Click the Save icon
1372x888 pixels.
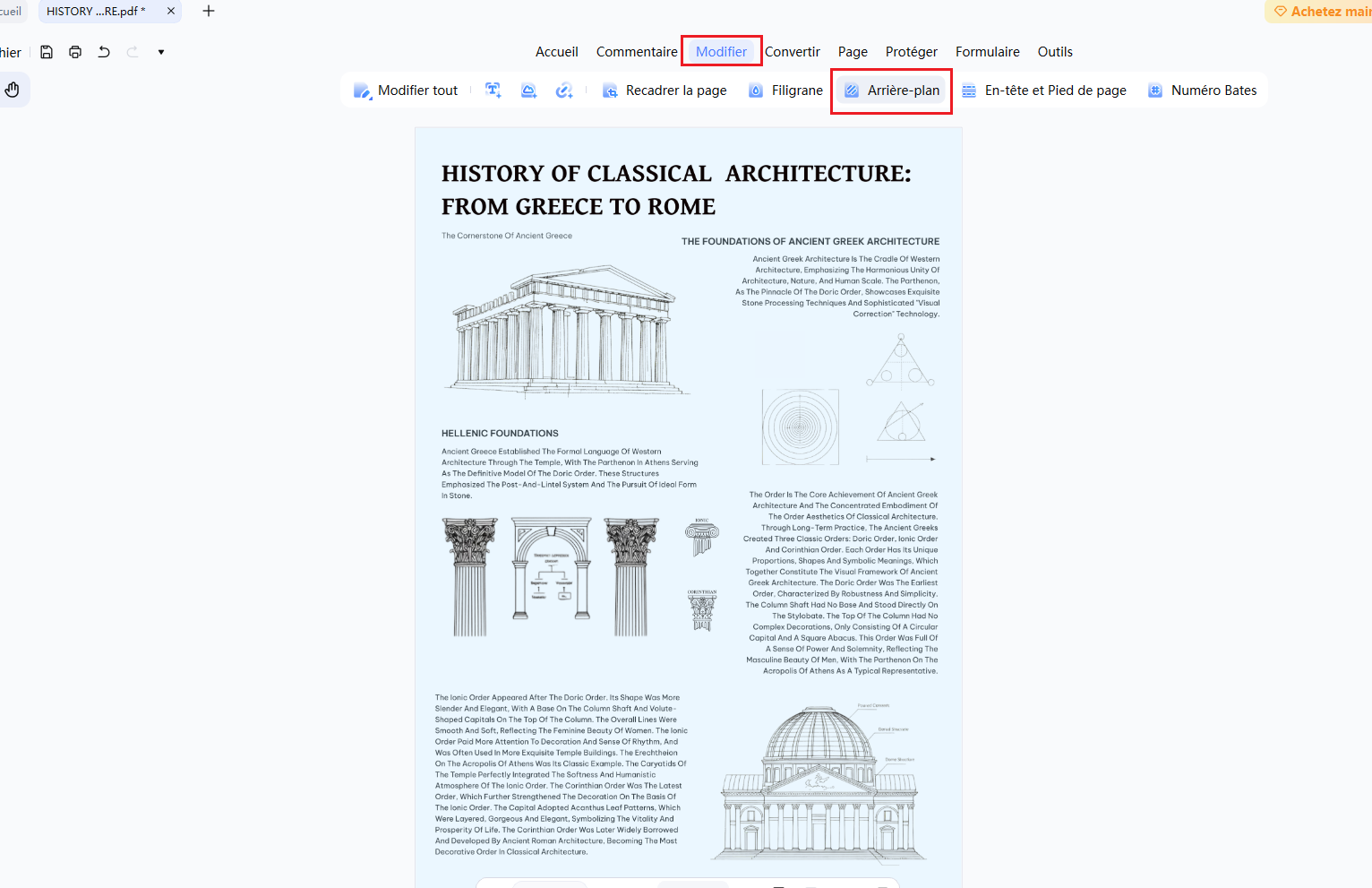click(x=47, y=52)
